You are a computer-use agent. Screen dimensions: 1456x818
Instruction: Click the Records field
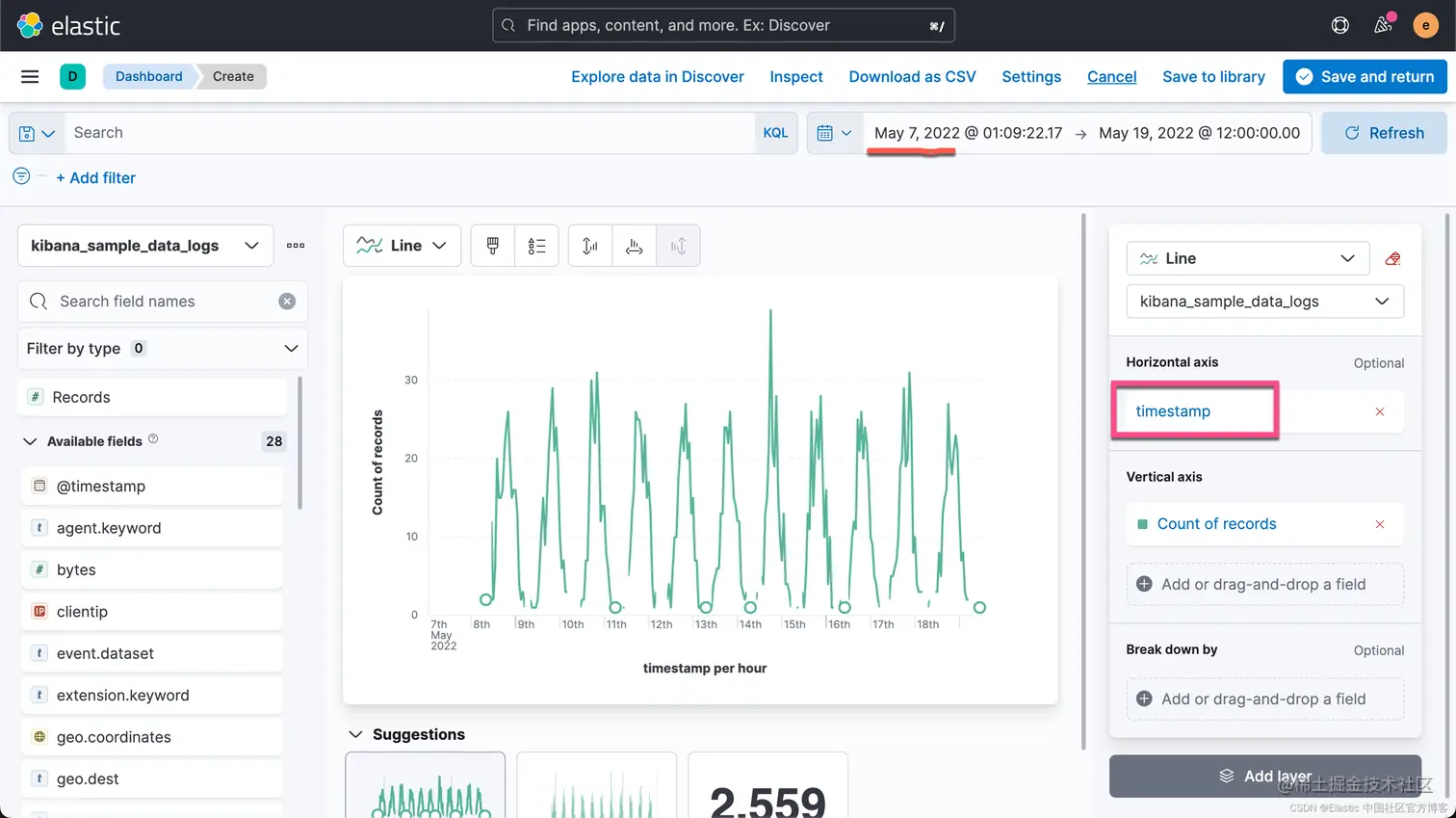click(x=152, y=397)
